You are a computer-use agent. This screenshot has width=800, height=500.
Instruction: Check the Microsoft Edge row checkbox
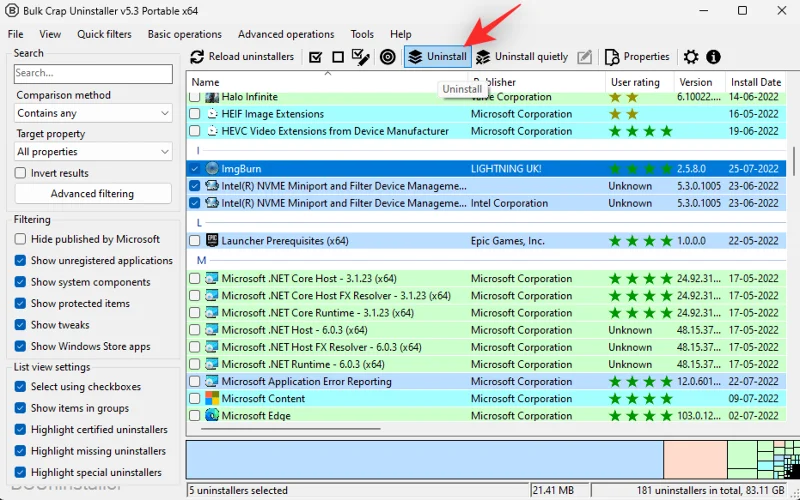coord(194,415)
